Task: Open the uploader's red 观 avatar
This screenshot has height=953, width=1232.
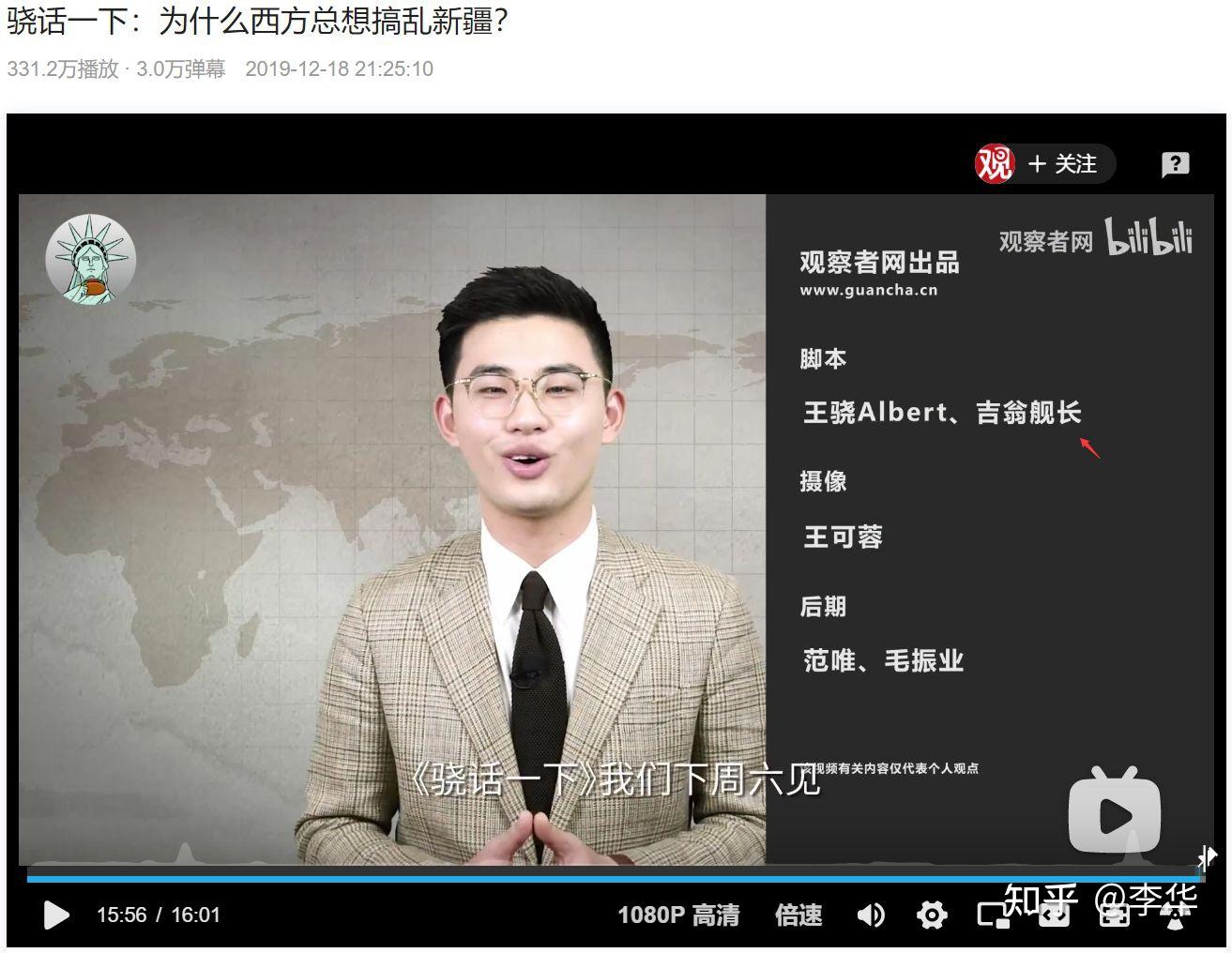Action: pyautogui.click(x=994, y=164)
